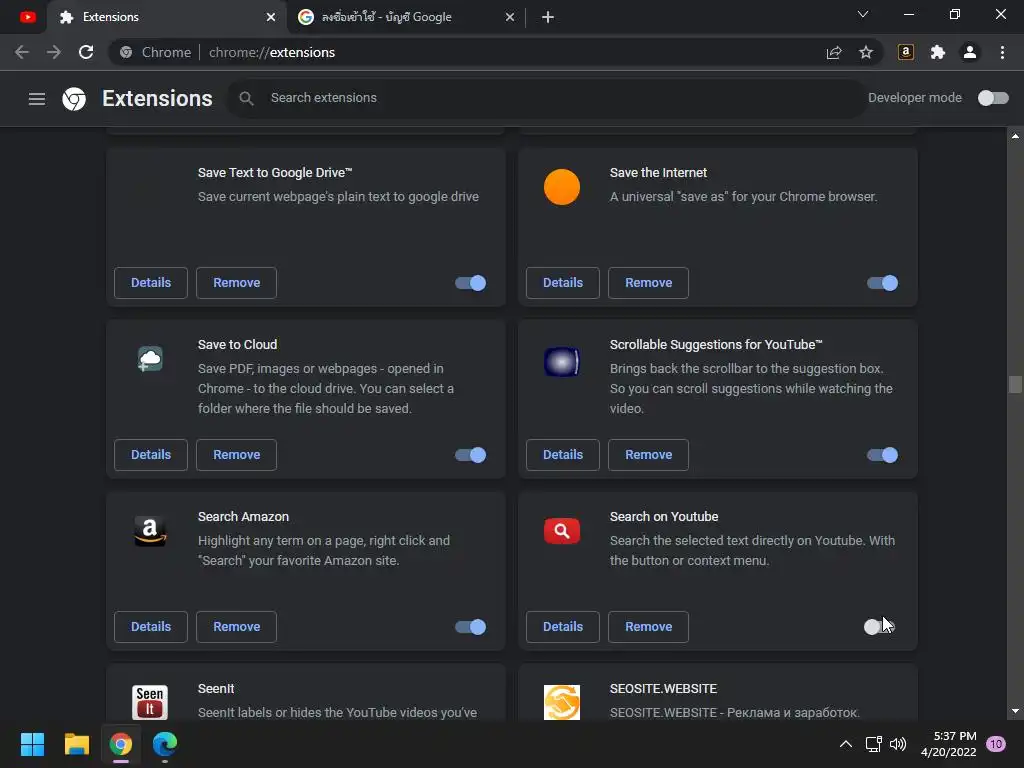Show hidden system tray icons
The width and height of the screenshot is (1024, 768).
(x=846, y=744)
